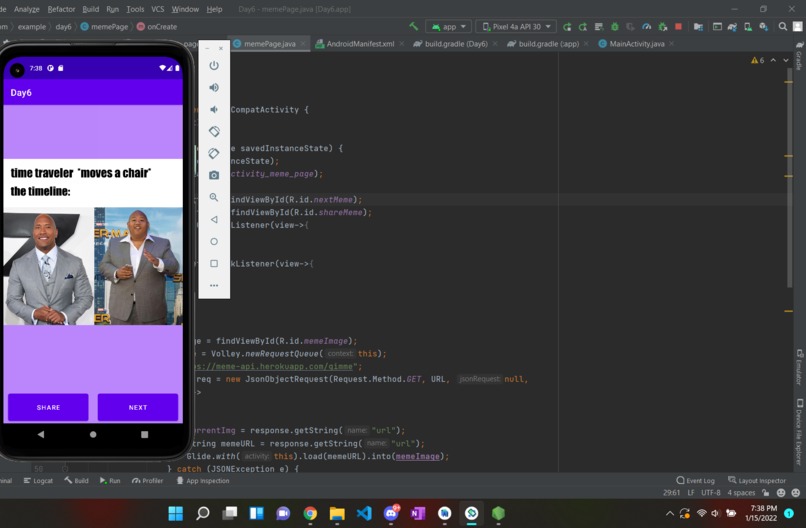Open the Pixel 4a API 30 device dropdown
Screen dimensions: 806x528
coord(516,27)
